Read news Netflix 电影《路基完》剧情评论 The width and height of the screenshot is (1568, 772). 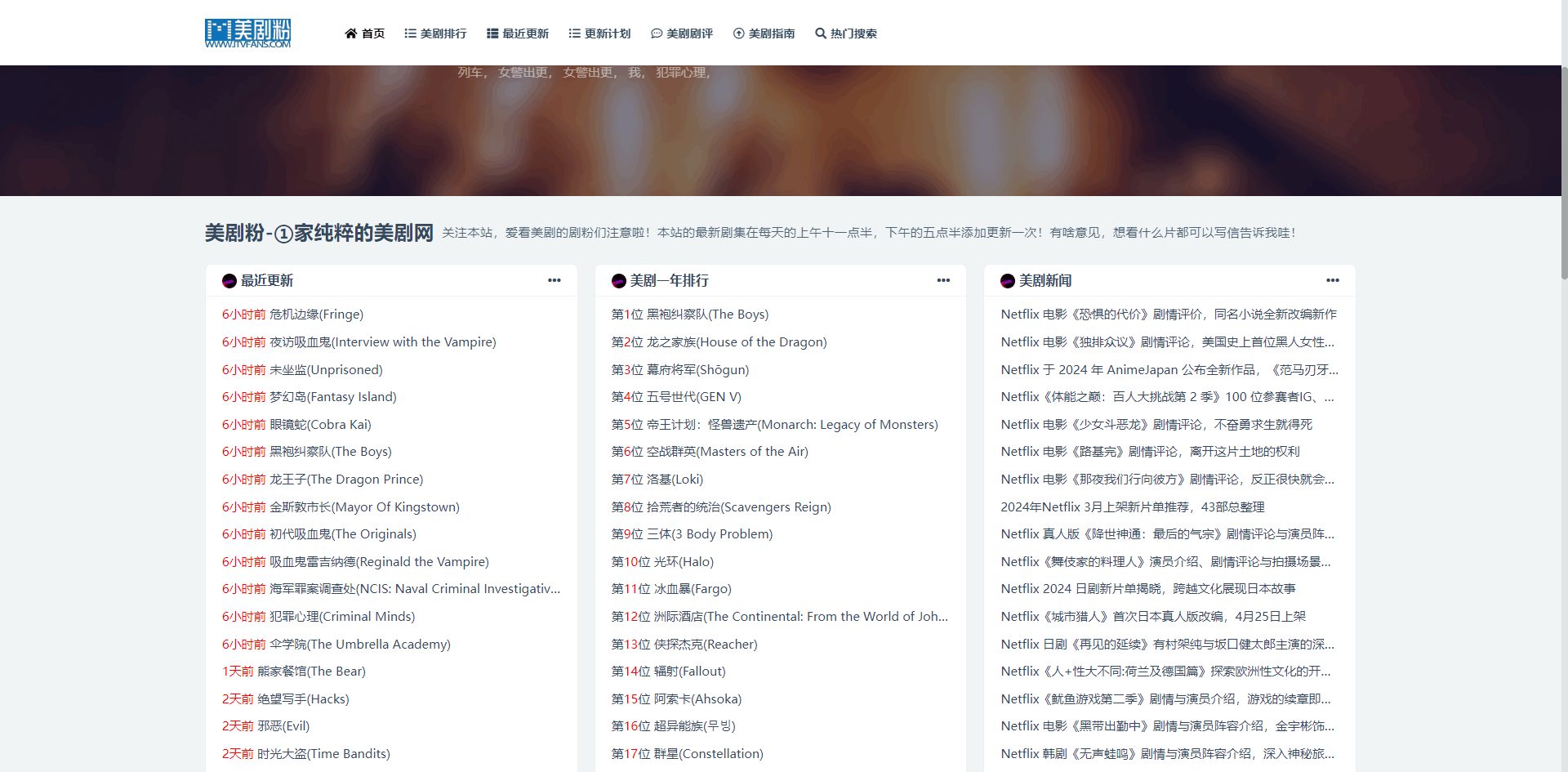pyautogui.click(x=1150, y=452)
